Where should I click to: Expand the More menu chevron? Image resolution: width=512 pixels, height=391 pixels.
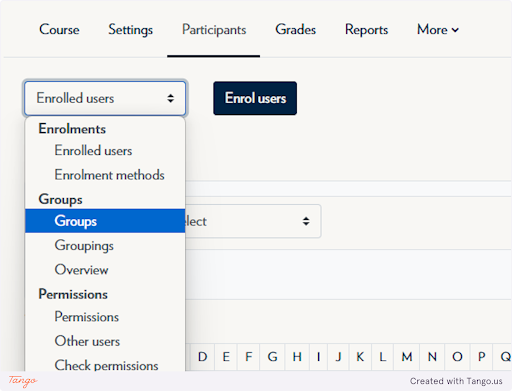455,30
